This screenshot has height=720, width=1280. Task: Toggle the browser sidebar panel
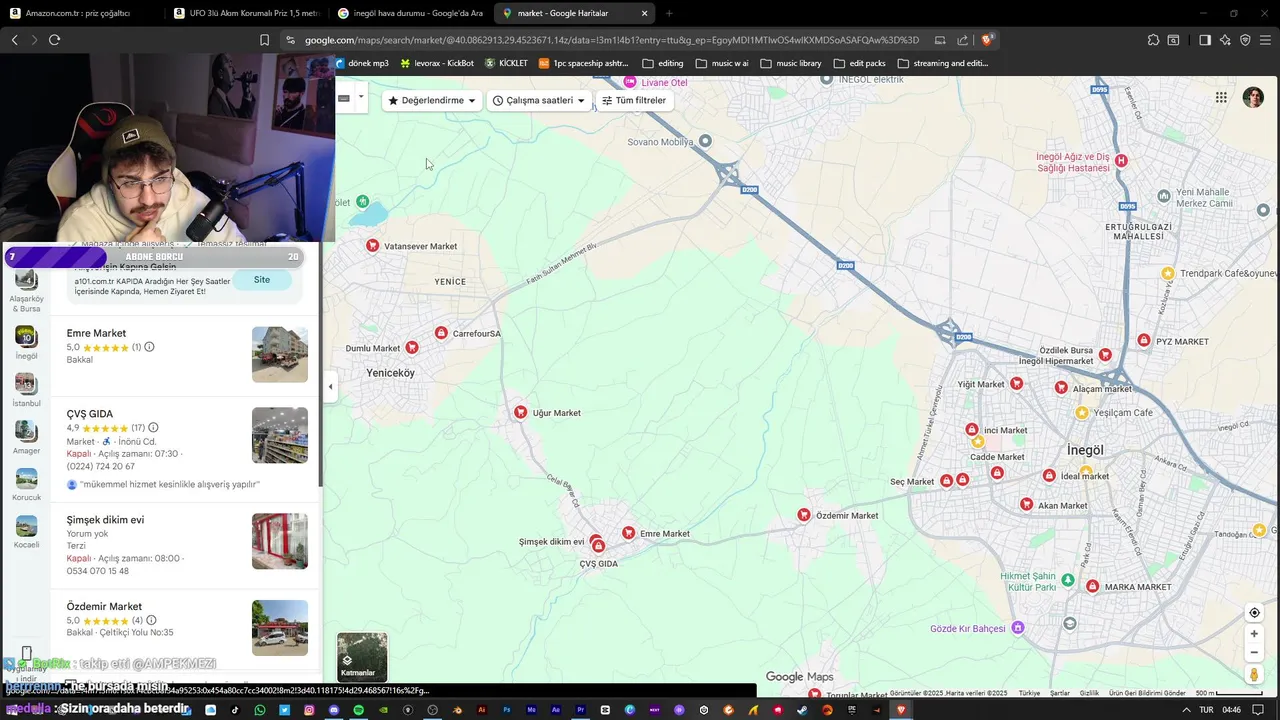[1204, 40]
